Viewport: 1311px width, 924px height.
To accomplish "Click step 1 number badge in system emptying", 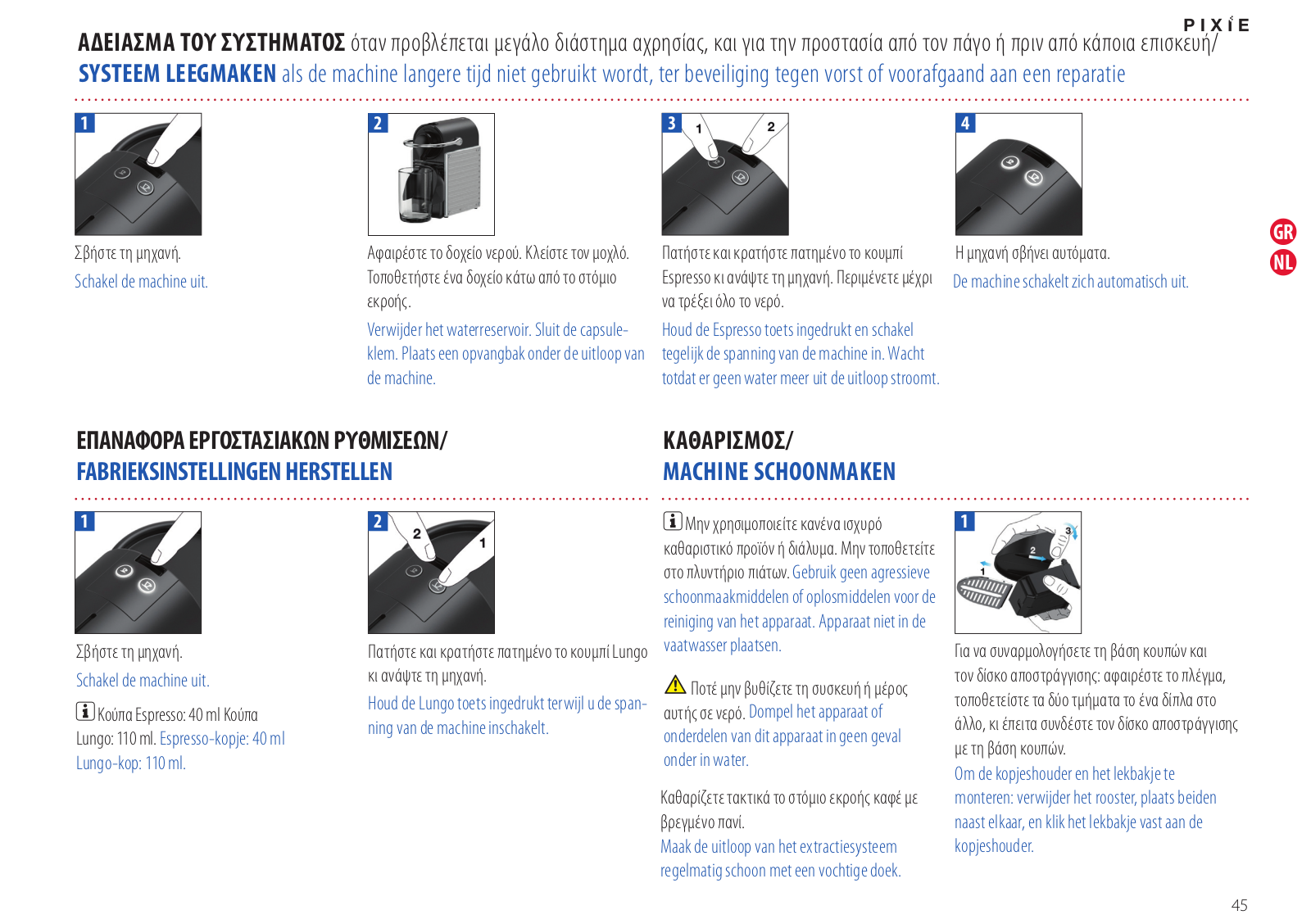I will coord(84,123).
